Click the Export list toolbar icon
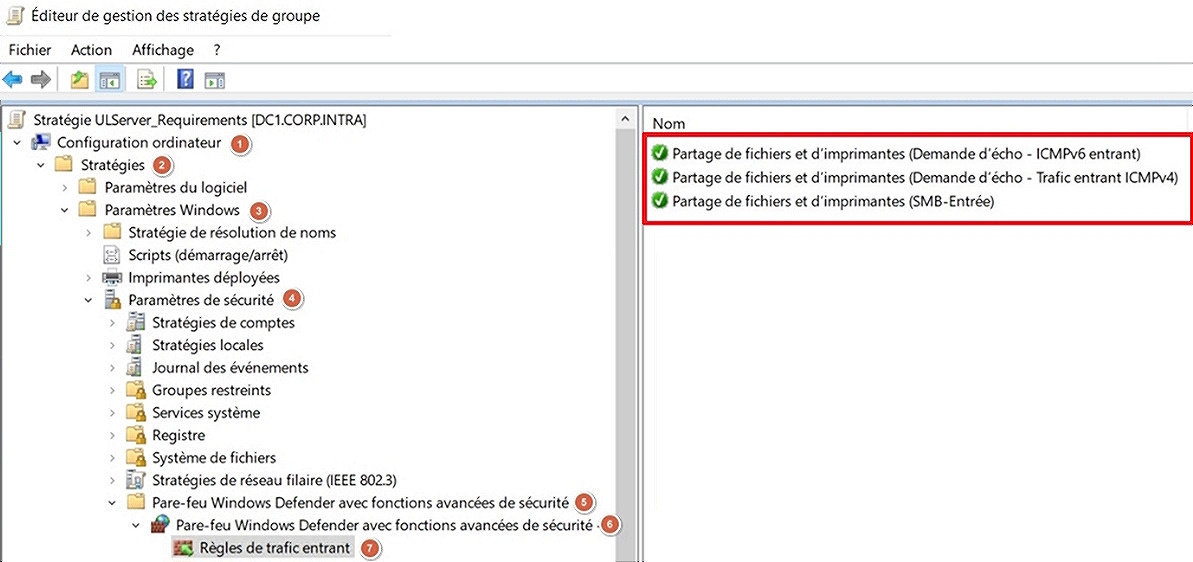Image resolution: width=1193 pixels, height=562 pixels. (146, 79)
